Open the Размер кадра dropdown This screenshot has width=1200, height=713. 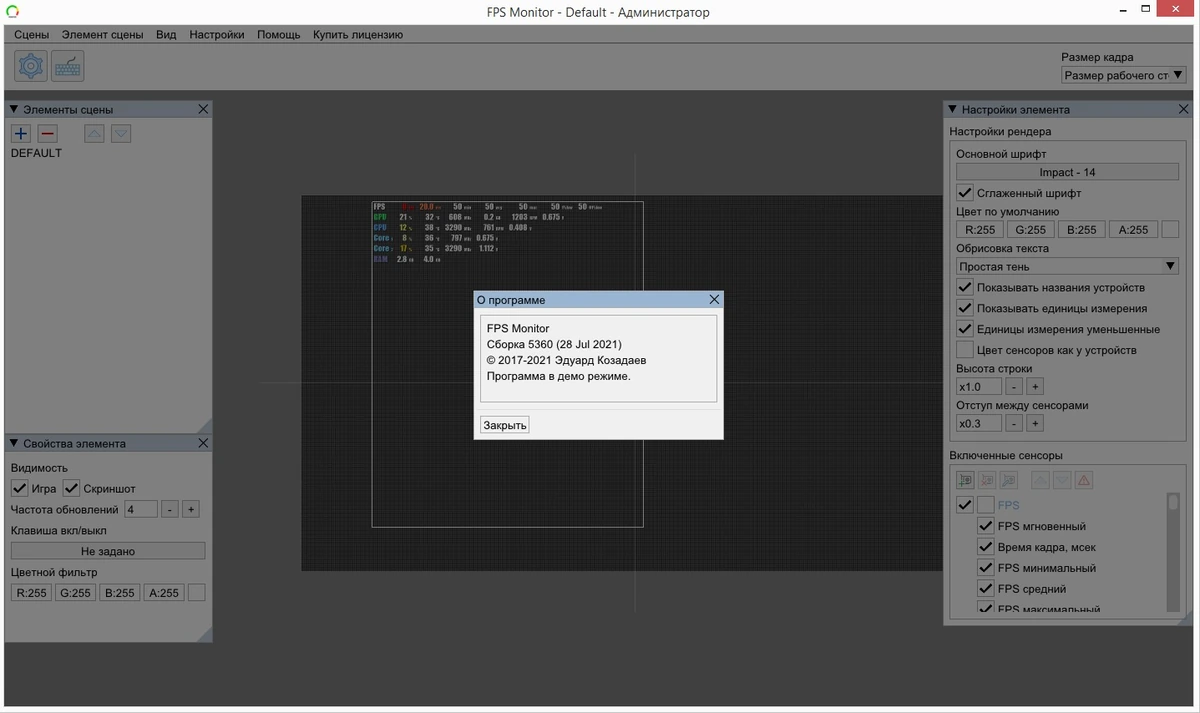click(x=1124, y=75)
